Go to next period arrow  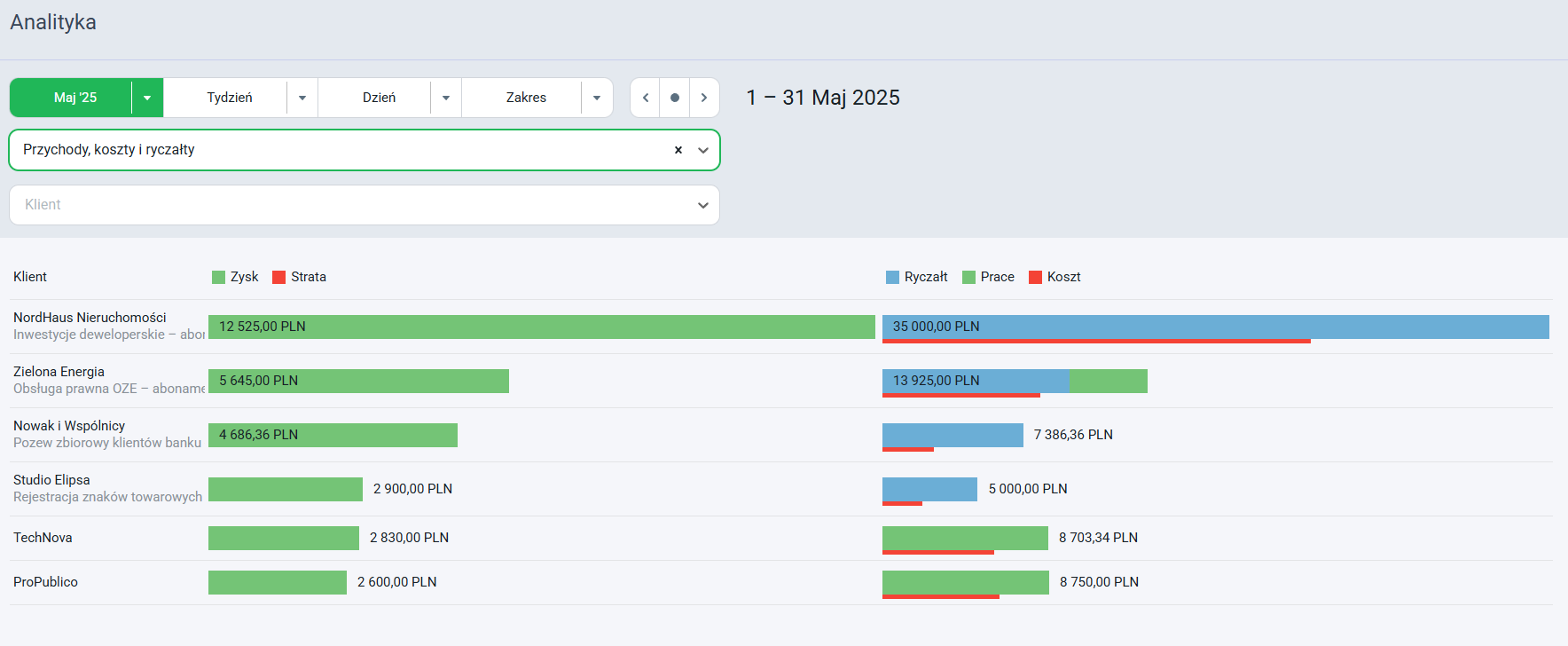point(704,98)
